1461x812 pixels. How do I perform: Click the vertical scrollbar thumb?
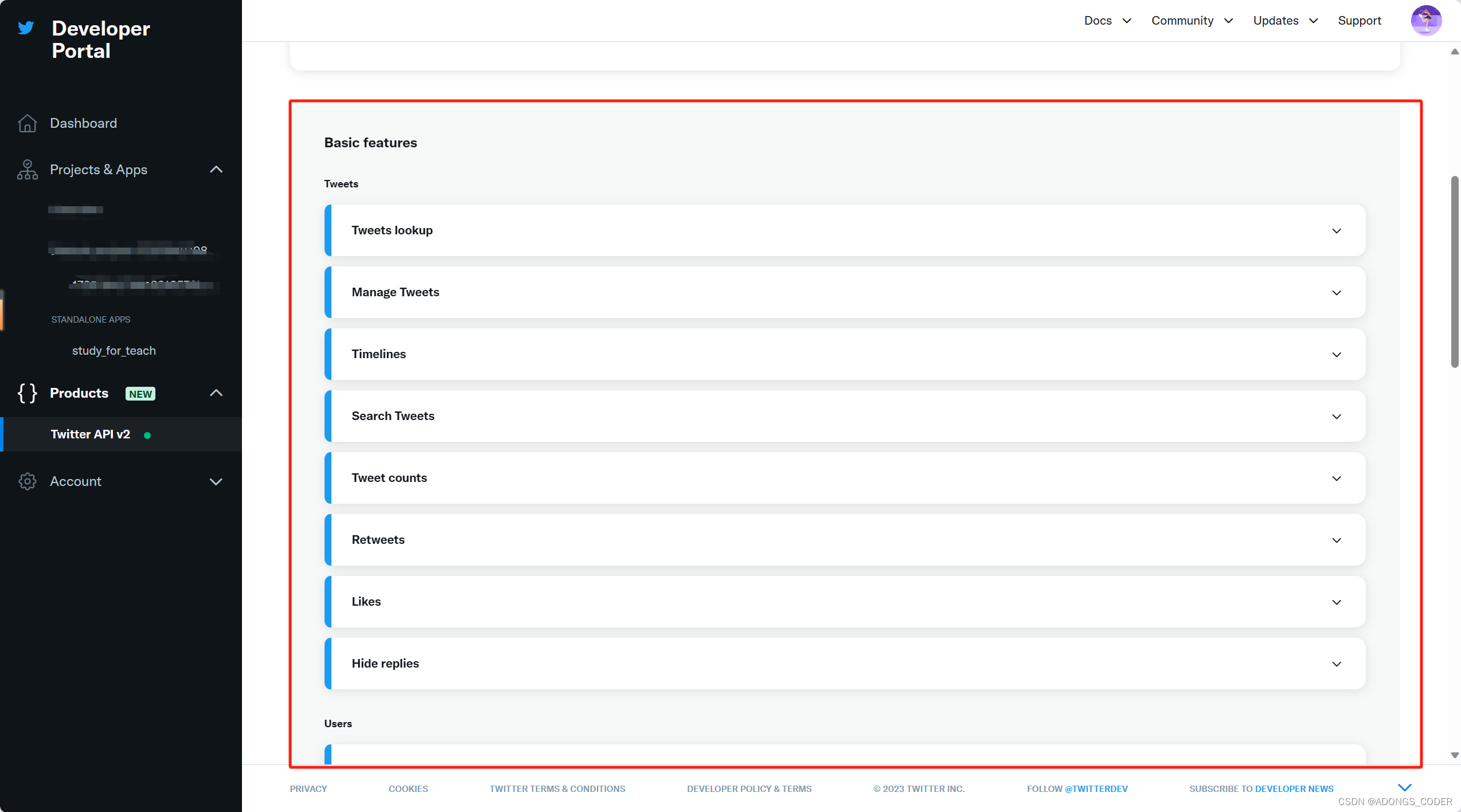click(1454, 272)
